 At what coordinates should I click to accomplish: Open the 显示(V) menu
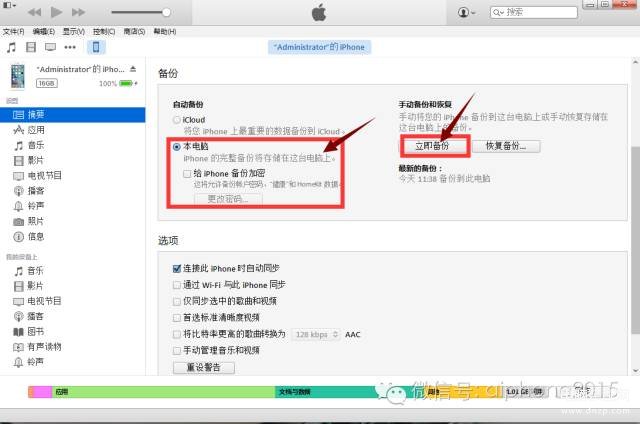point(74,31)
